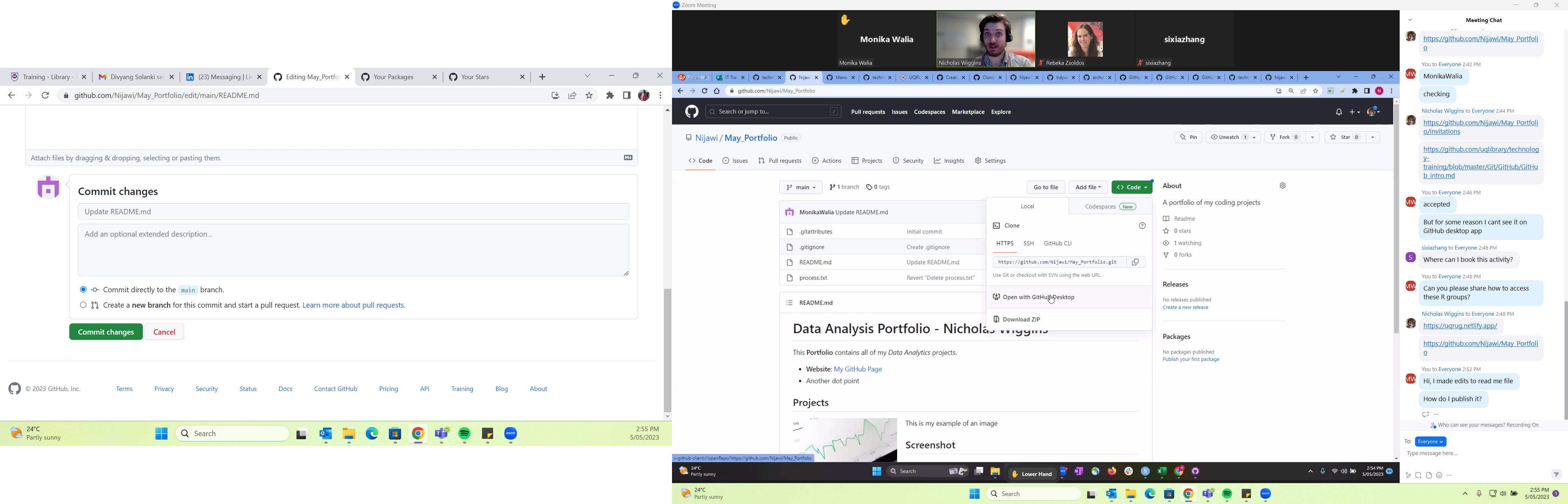Open Edge browser in bottom taskbar
Viewport: 1568px width, 504px height.
tap(1150, 493)
